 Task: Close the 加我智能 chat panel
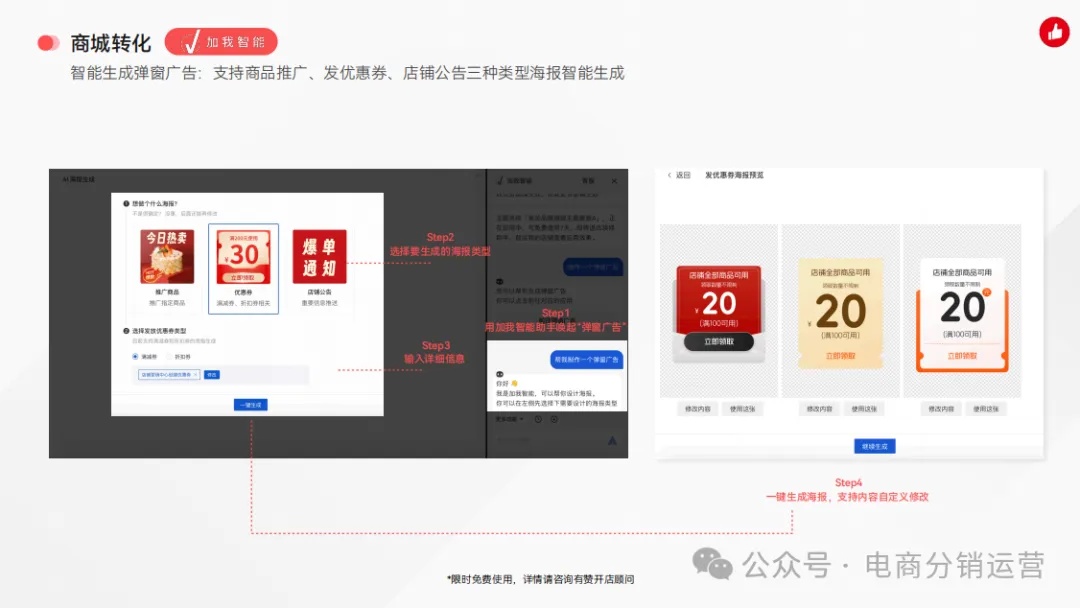(x=614, y=181)
